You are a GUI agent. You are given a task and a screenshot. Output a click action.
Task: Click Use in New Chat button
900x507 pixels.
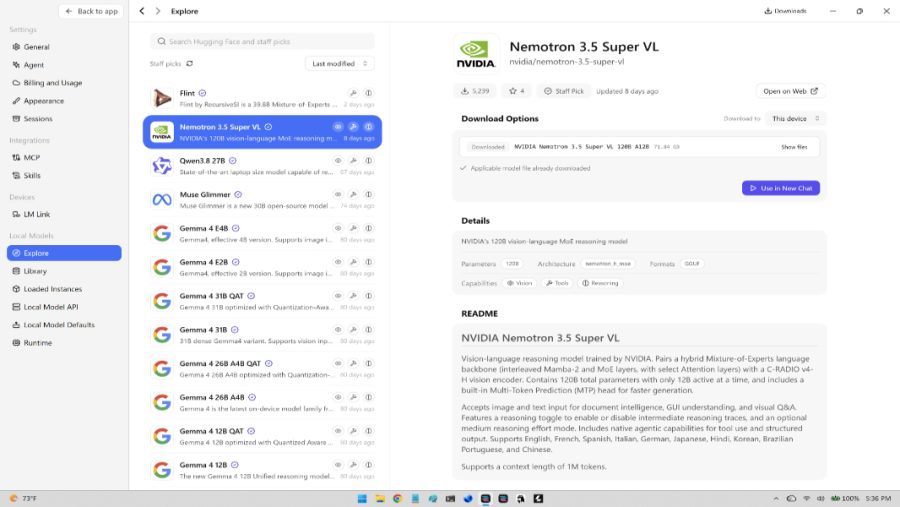781,188
